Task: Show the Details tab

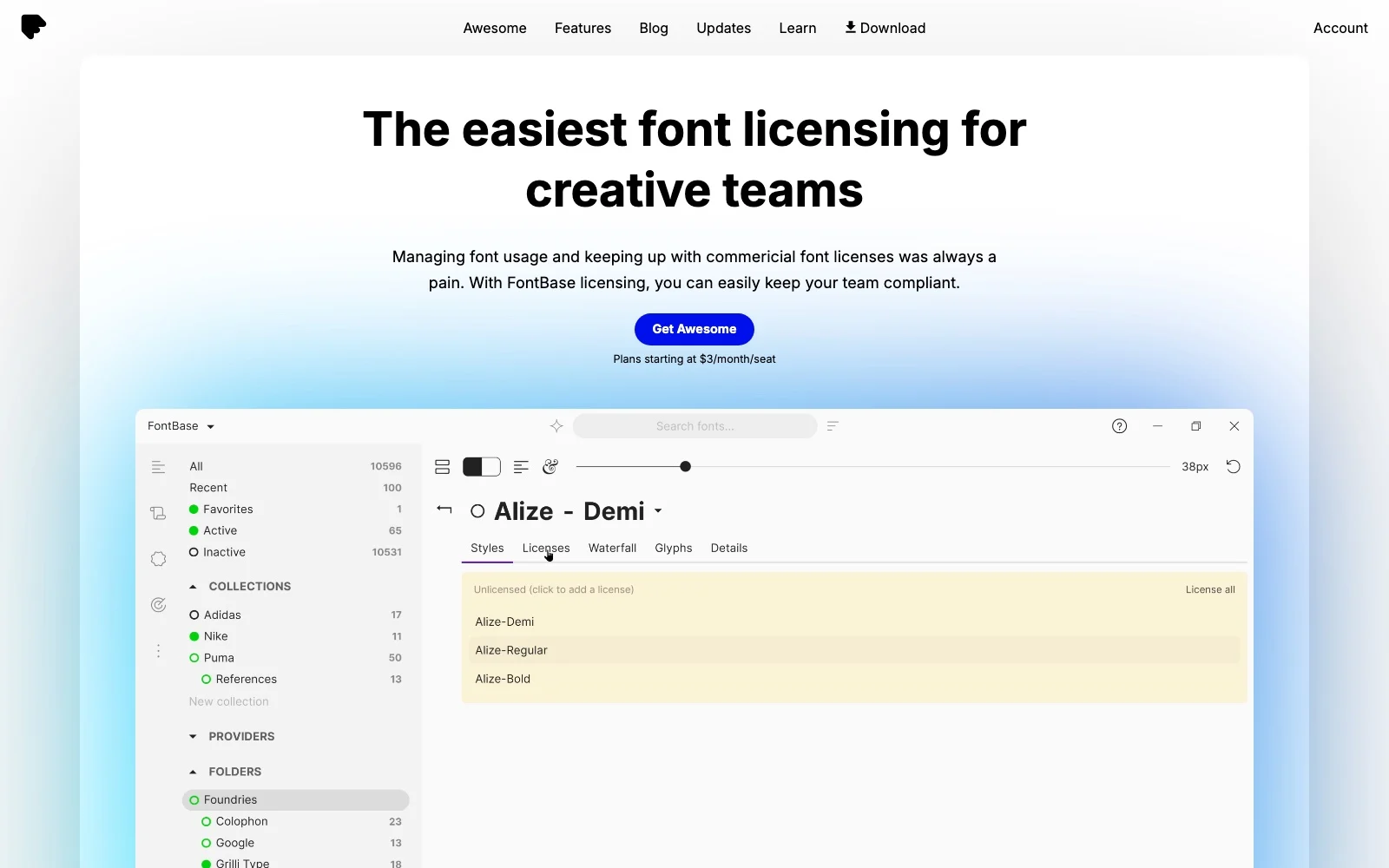Action: (x=729, y=548)
